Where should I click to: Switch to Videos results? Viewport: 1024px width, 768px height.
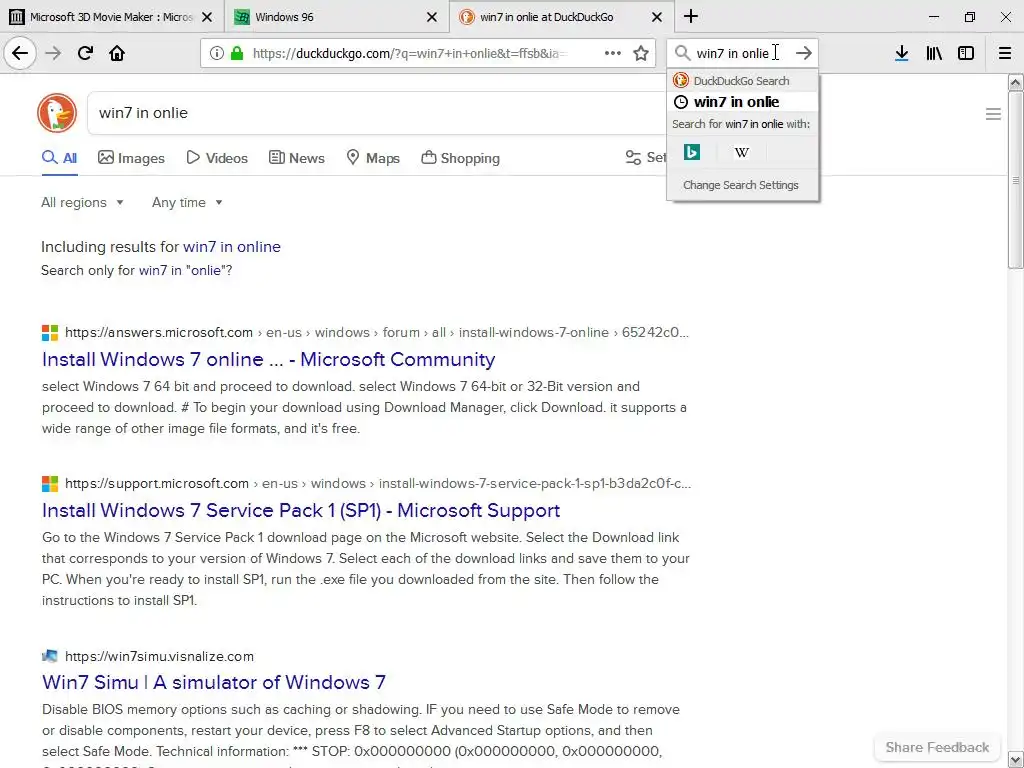pyautogui.click(x=217, y=158)
